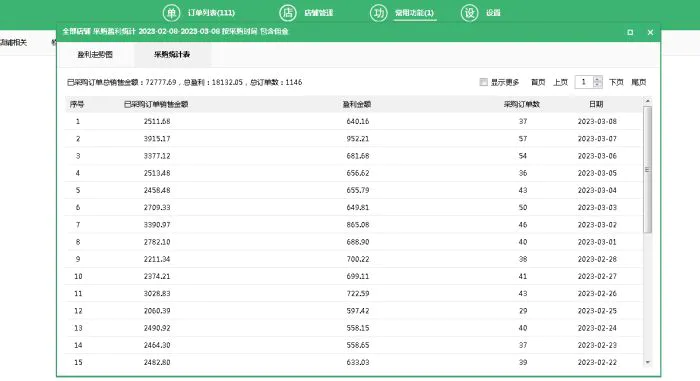The image size is (700, 381).
Task: Sort by 已采购订单销售金额 column header
Action: click(156, 104)
